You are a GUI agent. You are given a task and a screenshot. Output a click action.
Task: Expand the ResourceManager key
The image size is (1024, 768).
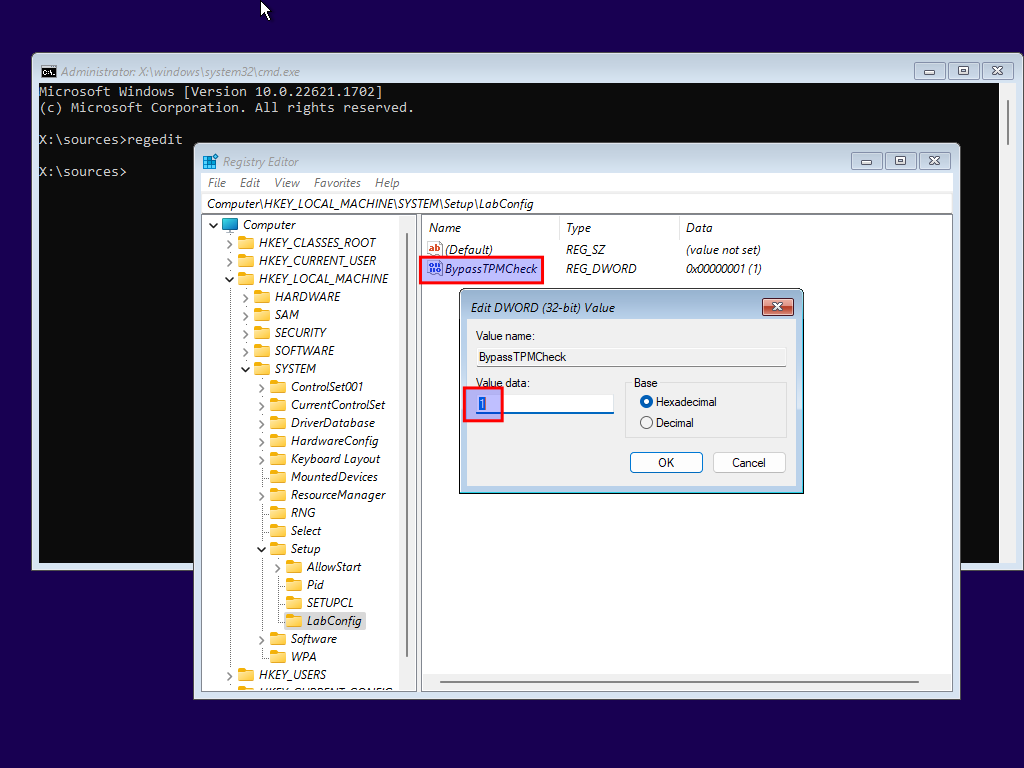pos(261,496)
